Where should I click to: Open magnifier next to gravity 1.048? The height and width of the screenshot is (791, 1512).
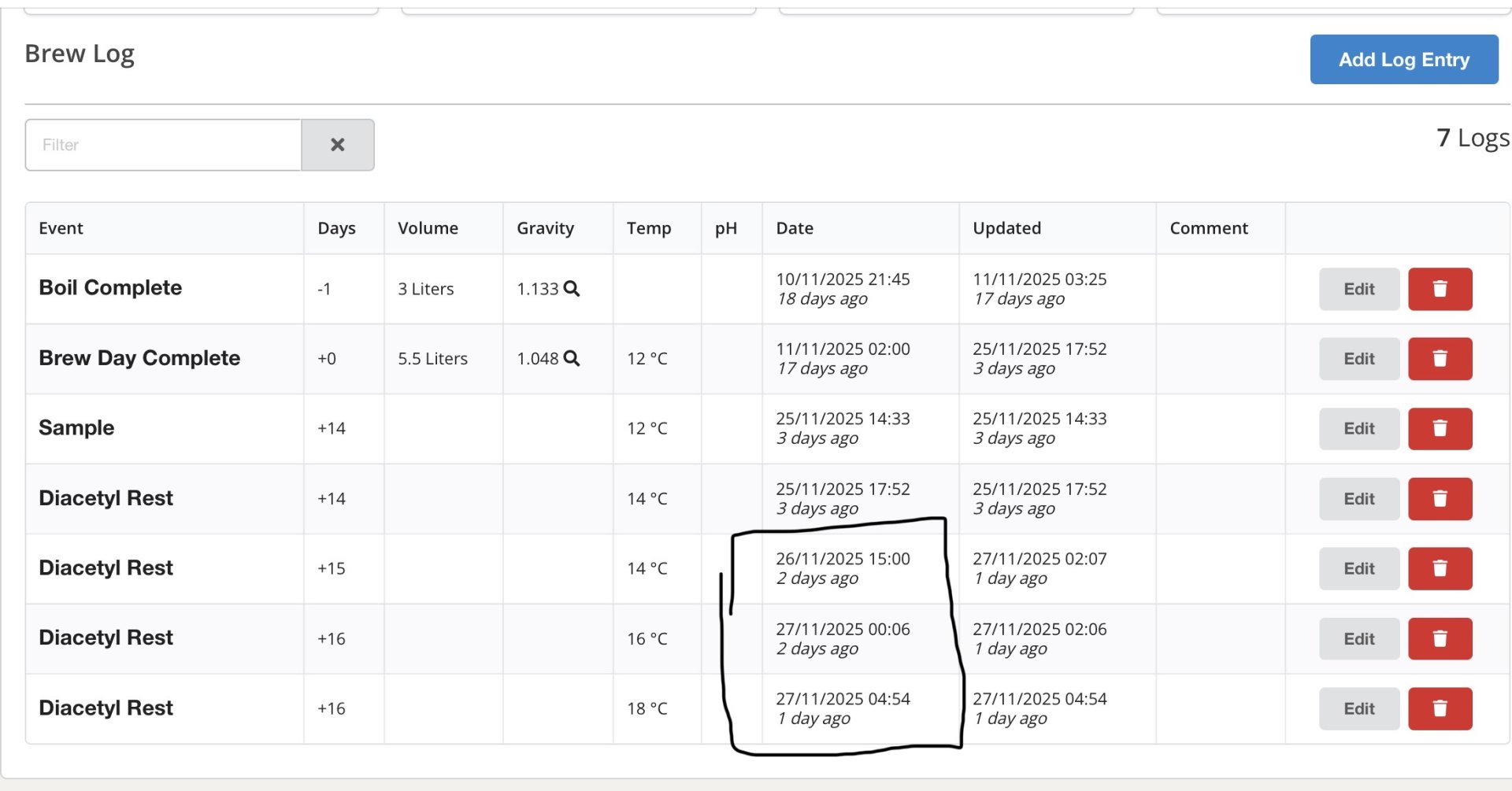point(572,359)
